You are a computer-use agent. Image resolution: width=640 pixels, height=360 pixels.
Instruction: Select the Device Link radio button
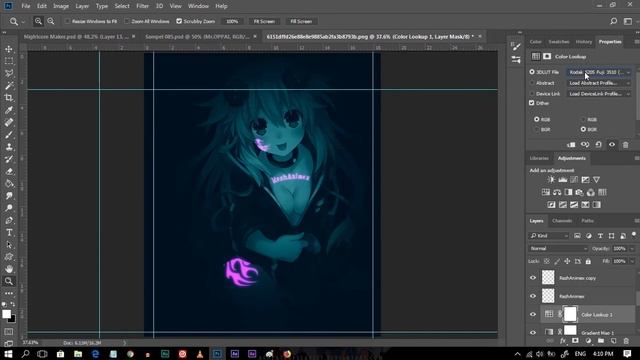(532, 93)
